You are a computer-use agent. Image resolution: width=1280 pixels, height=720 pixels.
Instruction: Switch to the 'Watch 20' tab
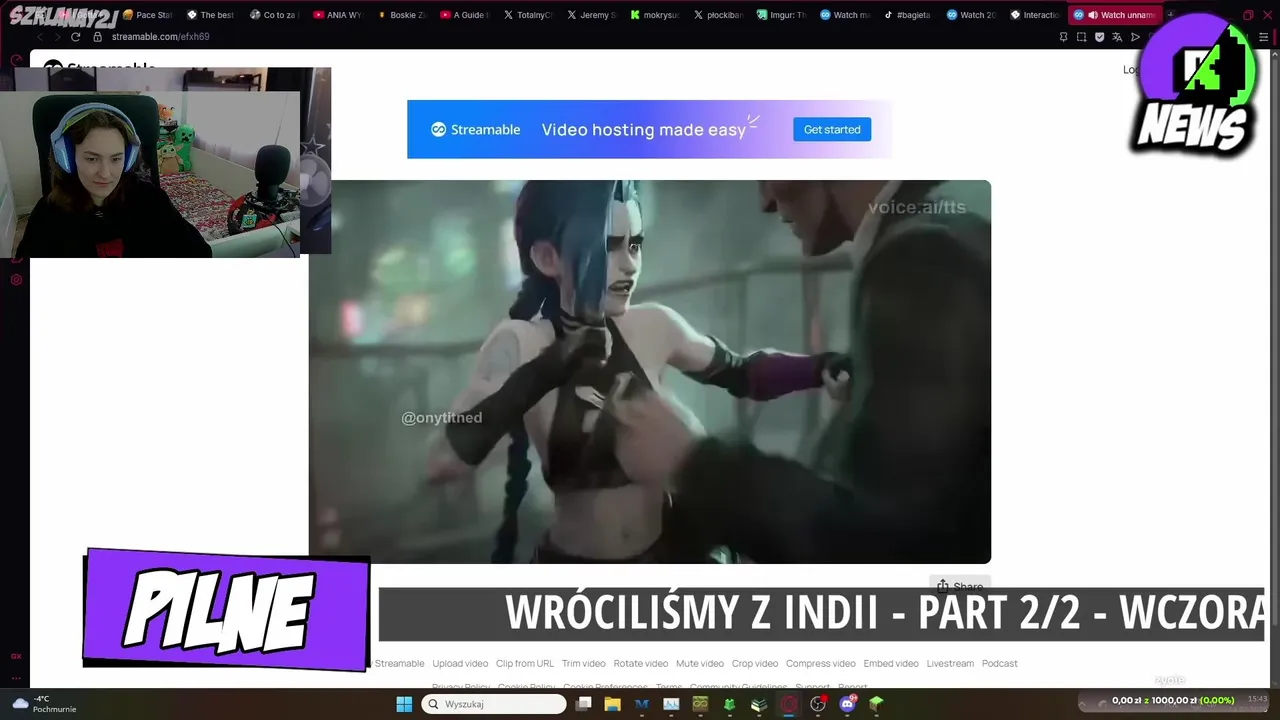tap(971, 15)
